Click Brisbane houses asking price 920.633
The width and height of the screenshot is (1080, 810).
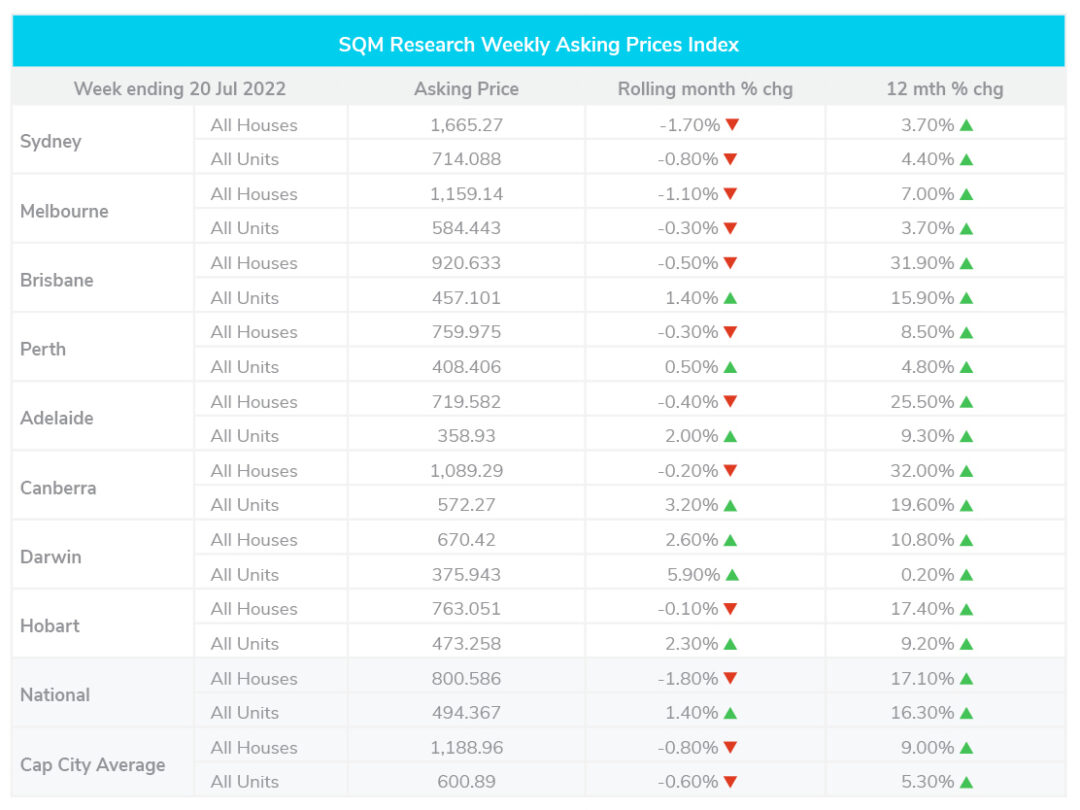point(466,263)
